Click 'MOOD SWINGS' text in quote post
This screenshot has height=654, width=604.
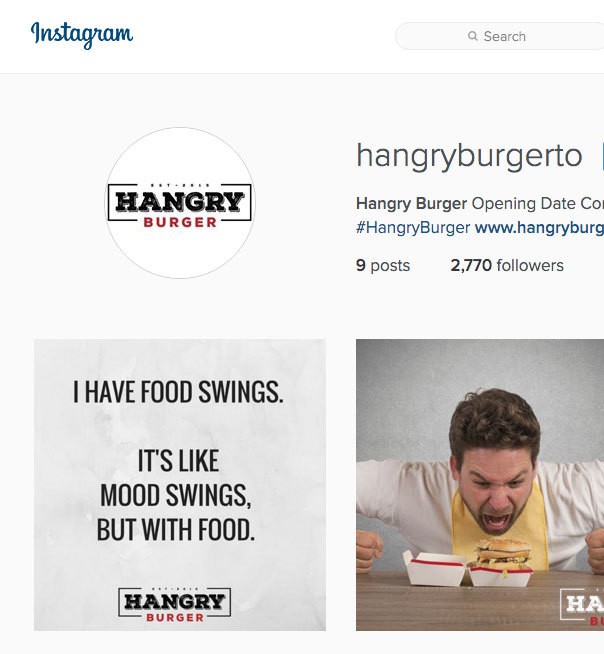coord(176,496)
